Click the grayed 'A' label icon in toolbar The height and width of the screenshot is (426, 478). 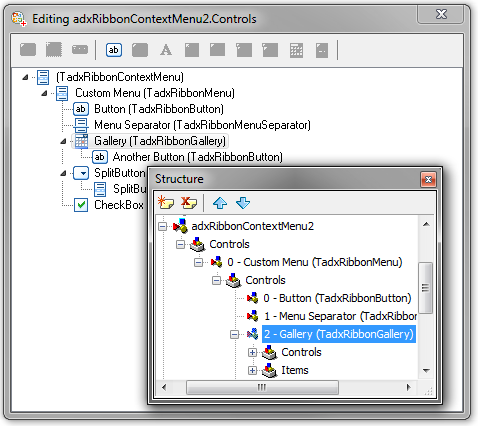[166, 50]
